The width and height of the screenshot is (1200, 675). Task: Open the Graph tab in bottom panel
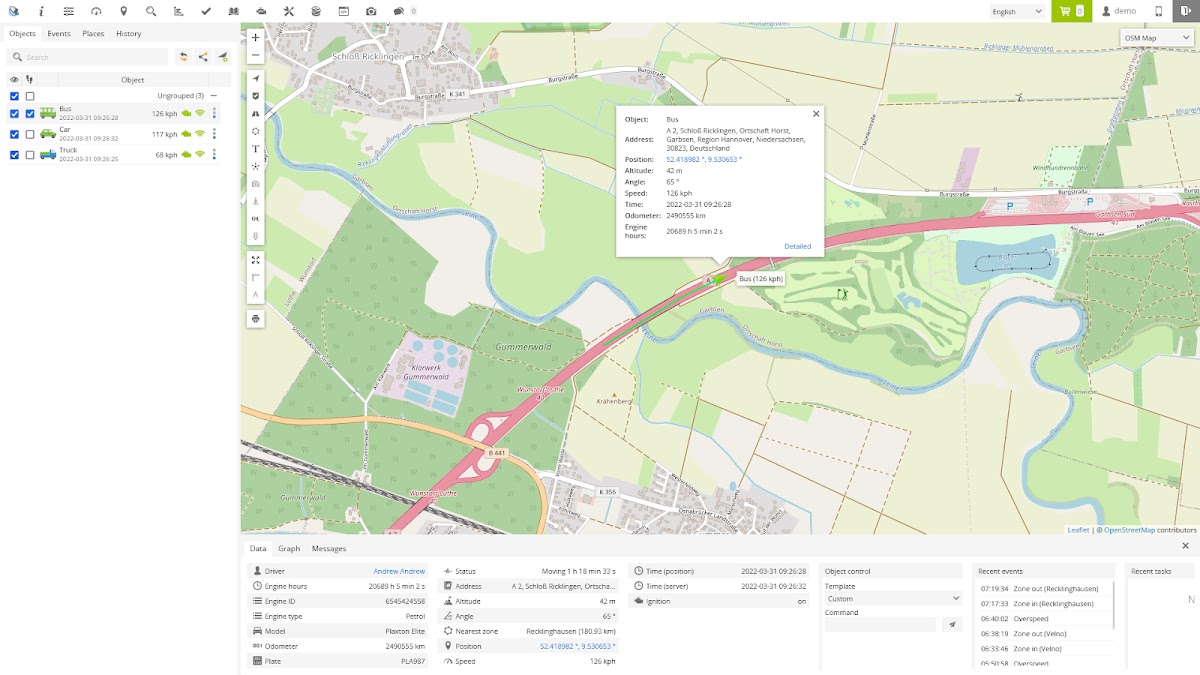click(289, 548)
